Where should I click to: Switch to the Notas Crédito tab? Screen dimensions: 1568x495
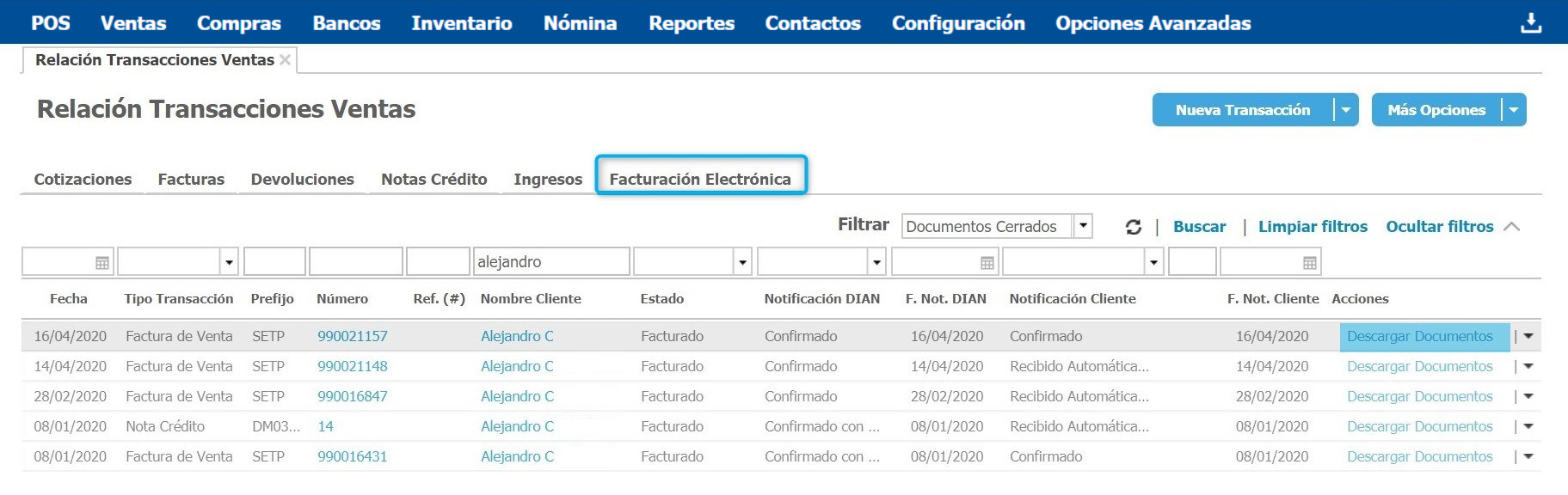click(434, 179)
